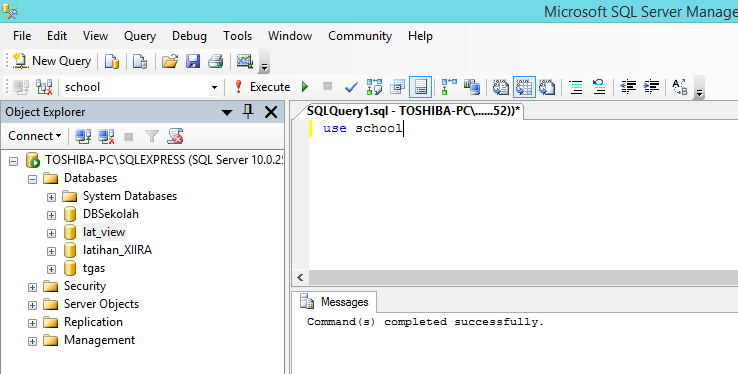Display Estimated Execution Plan icon
This screenshot has height=374, width=738.
375,87
